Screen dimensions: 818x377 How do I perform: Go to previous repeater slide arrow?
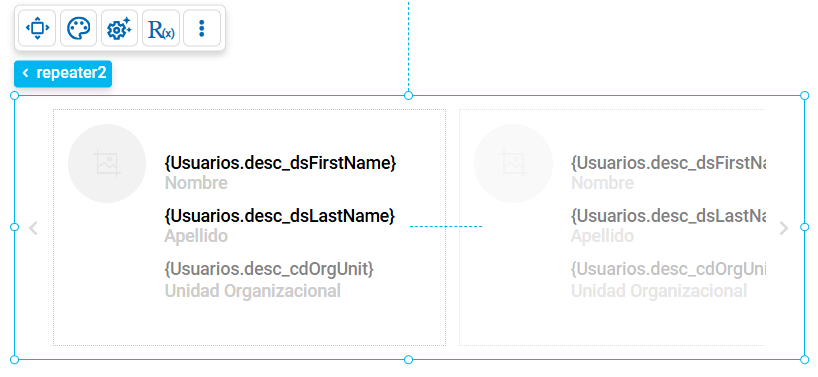33,228
